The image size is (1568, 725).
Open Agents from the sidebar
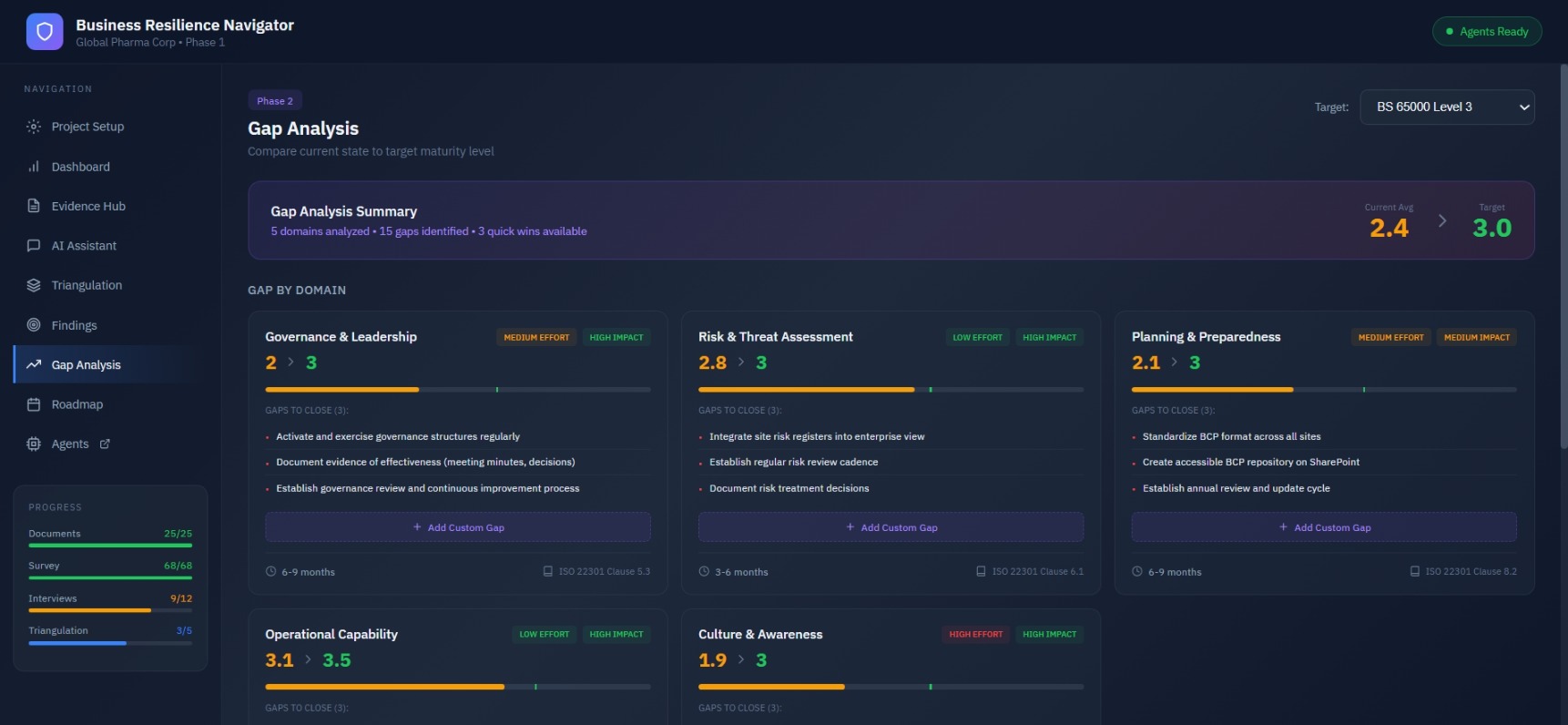[x=70, y=444]
